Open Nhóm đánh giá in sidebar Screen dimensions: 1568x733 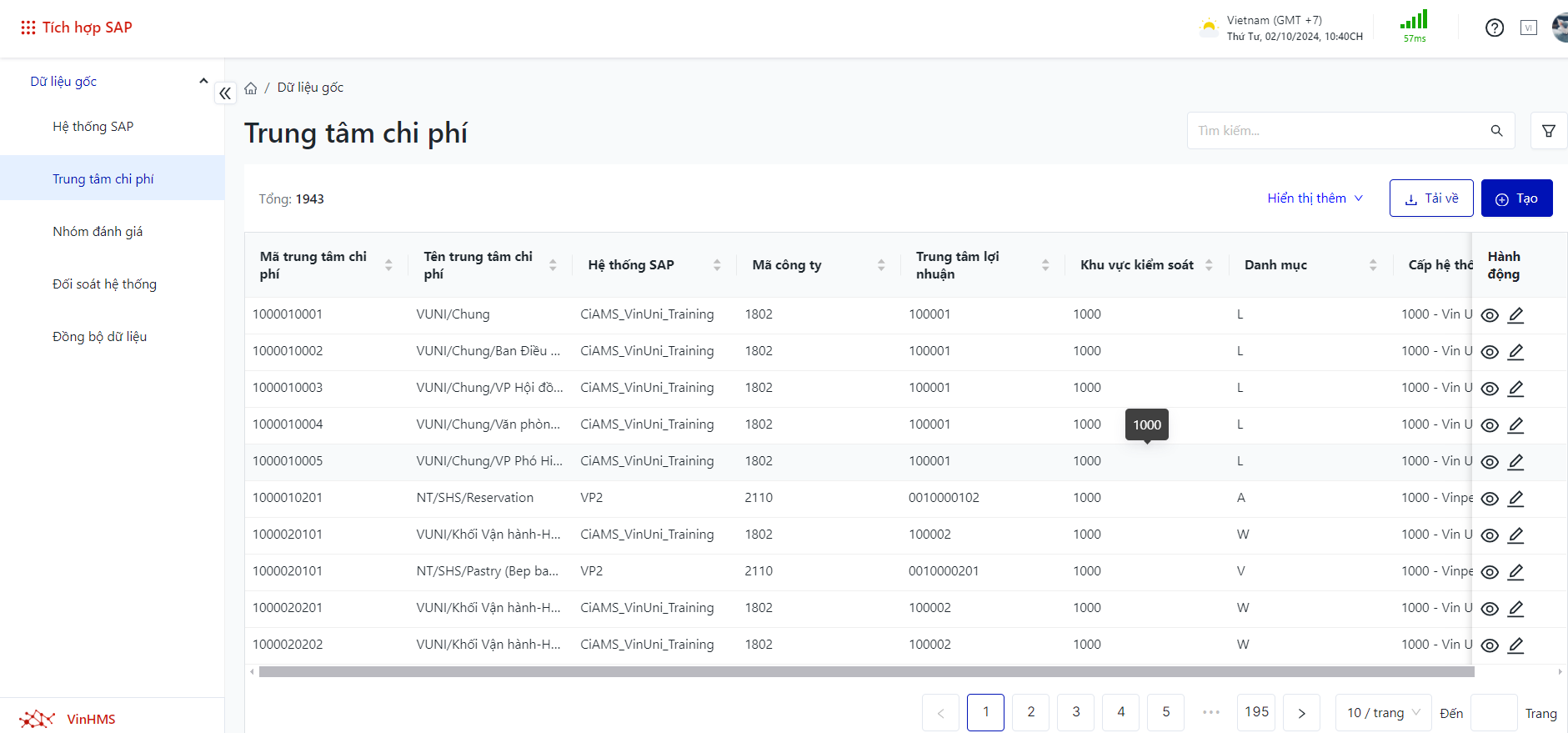point(98,232)
